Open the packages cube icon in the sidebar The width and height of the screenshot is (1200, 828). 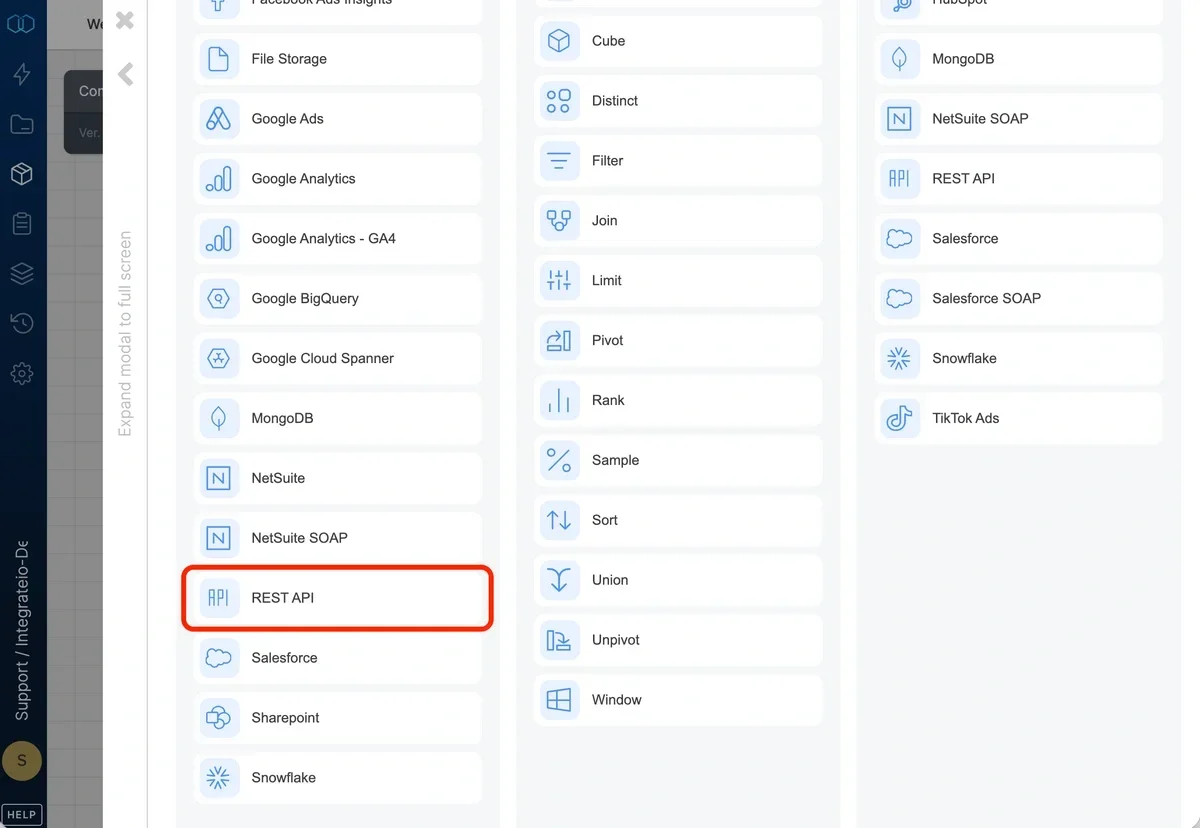(x=21, y=174)
